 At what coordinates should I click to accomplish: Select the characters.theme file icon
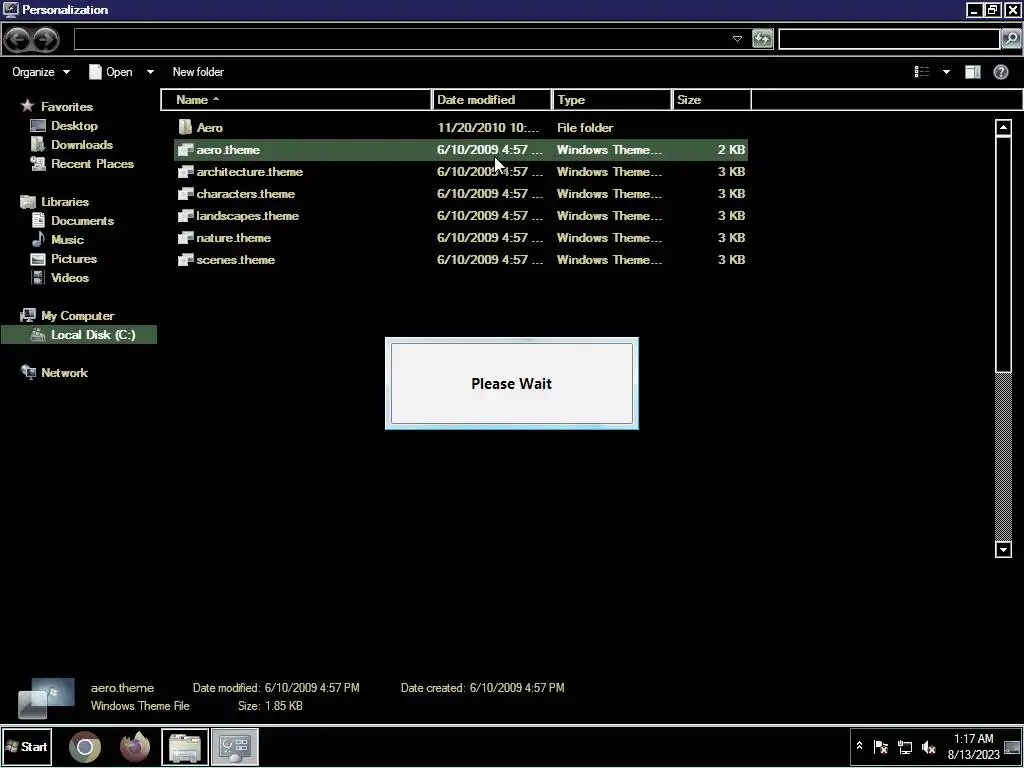point(185,194)
